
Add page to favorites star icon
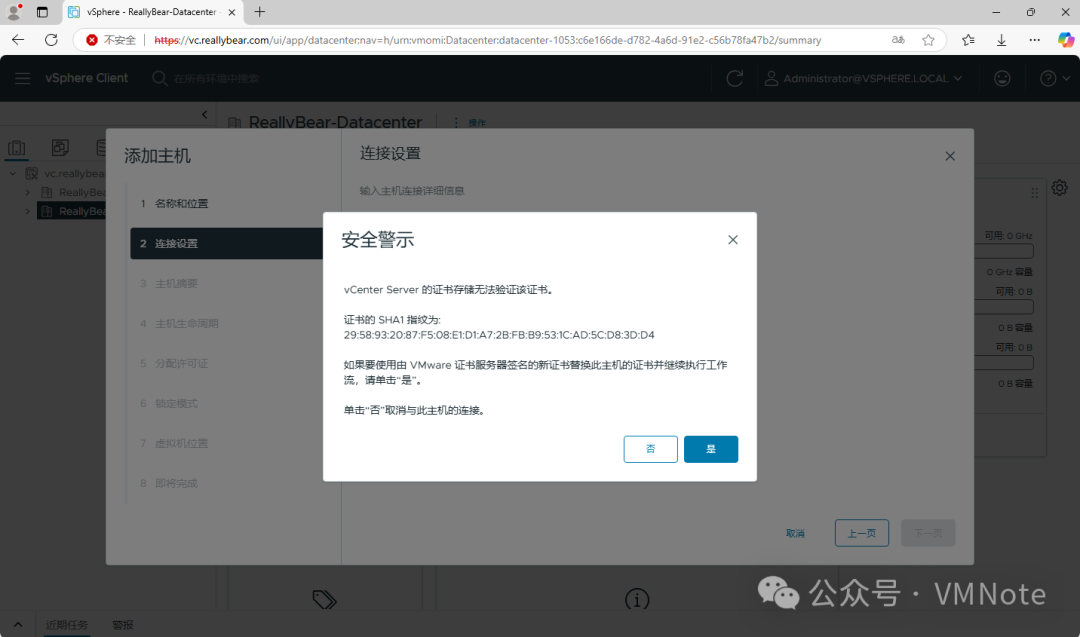tap(928, 40)
